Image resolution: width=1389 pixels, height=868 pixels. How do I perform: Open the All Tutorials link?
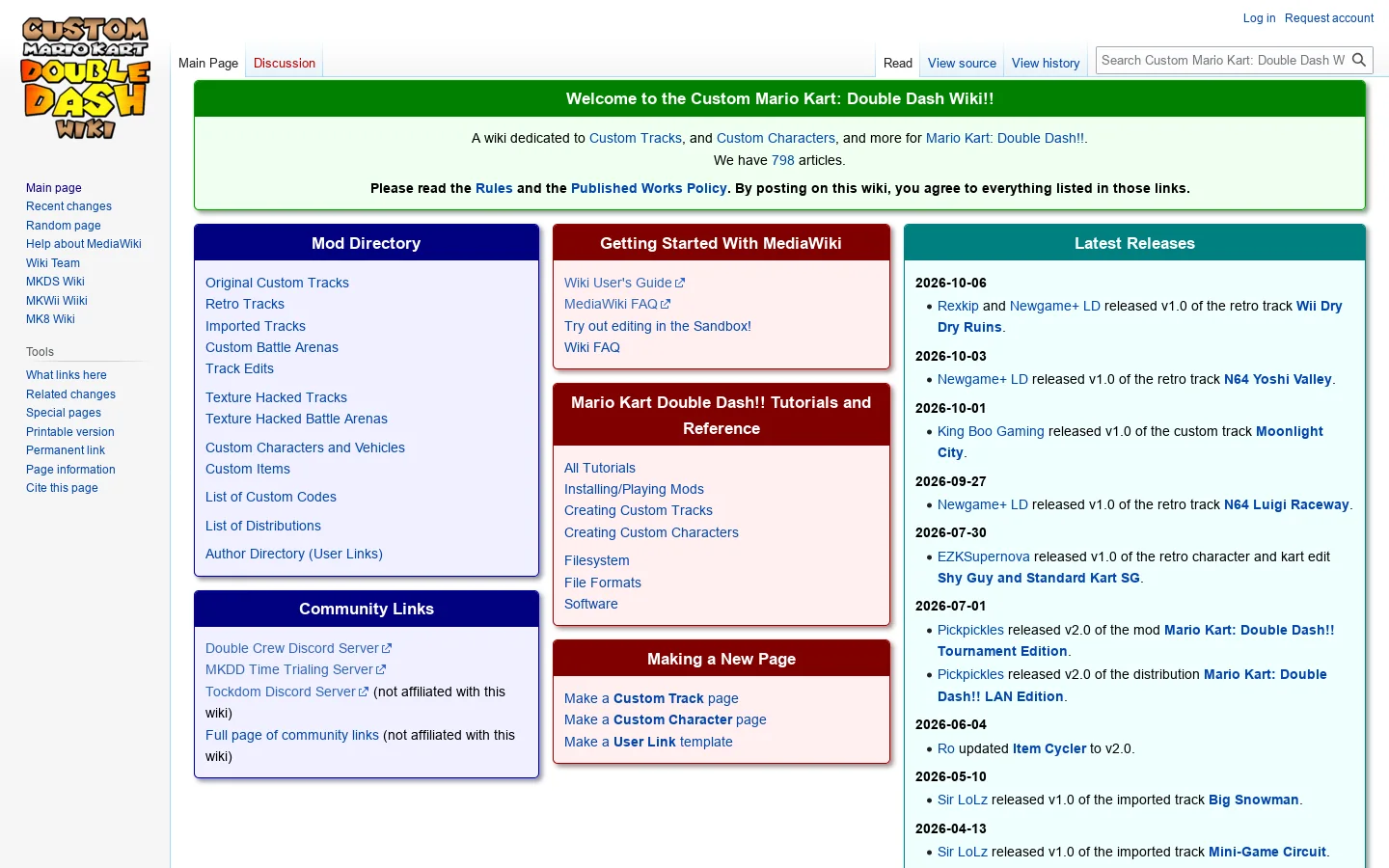(600, 468)
